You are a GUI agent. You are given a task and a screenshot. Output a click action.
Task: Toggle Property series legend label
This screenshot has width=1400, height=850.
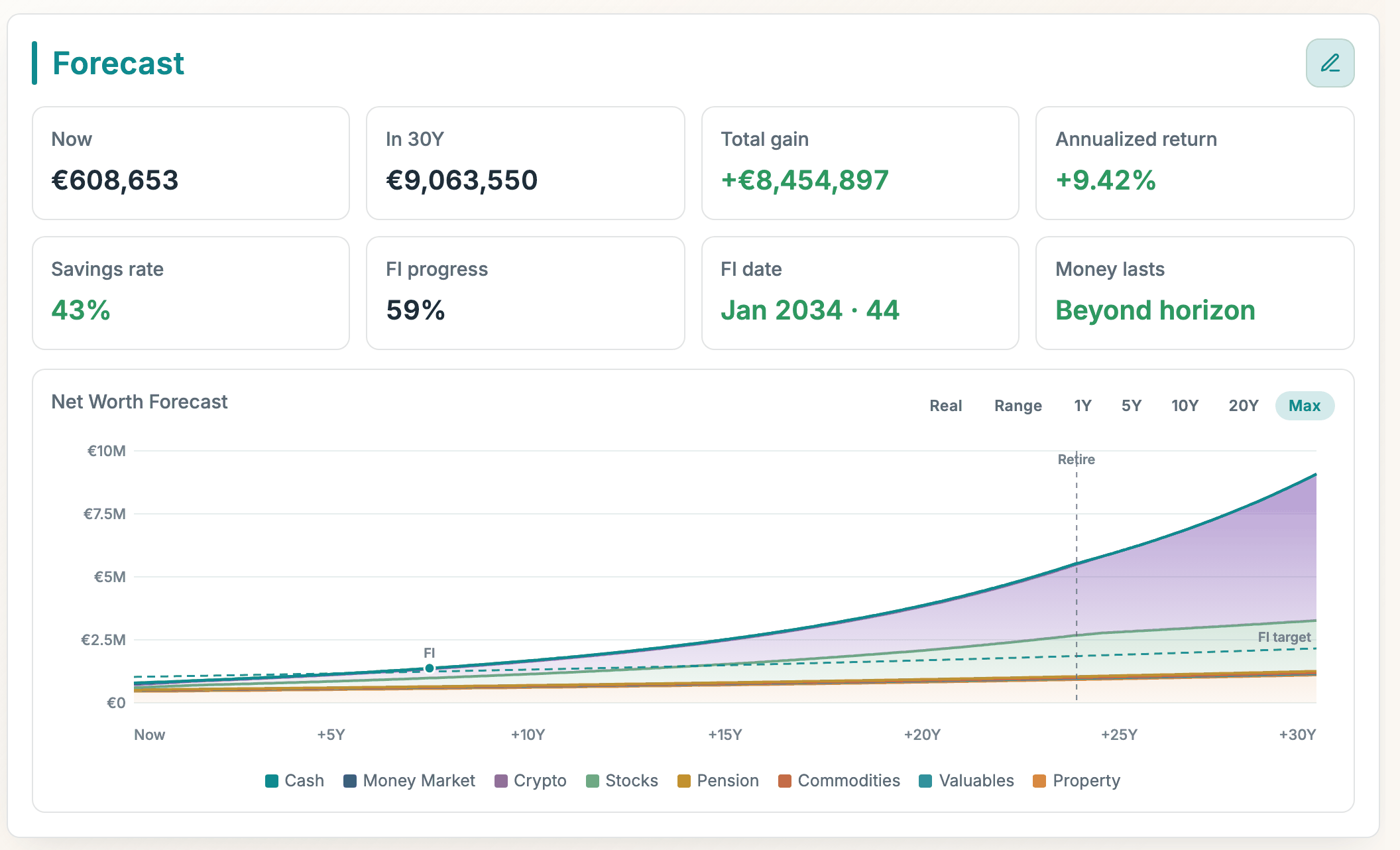1086,781
